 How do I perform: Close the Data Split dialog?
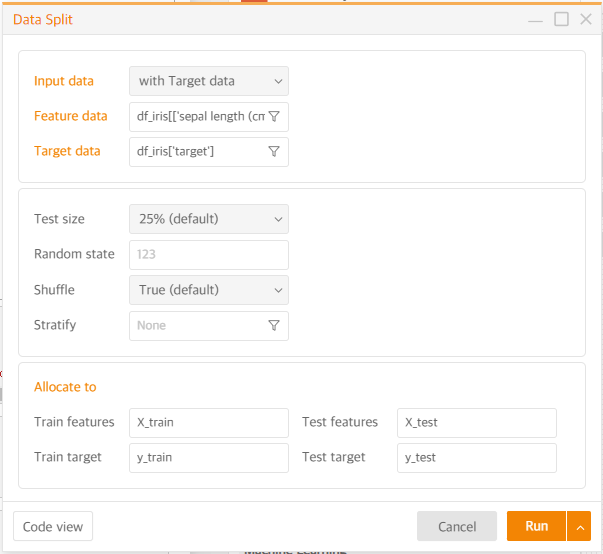click(586, 19)
